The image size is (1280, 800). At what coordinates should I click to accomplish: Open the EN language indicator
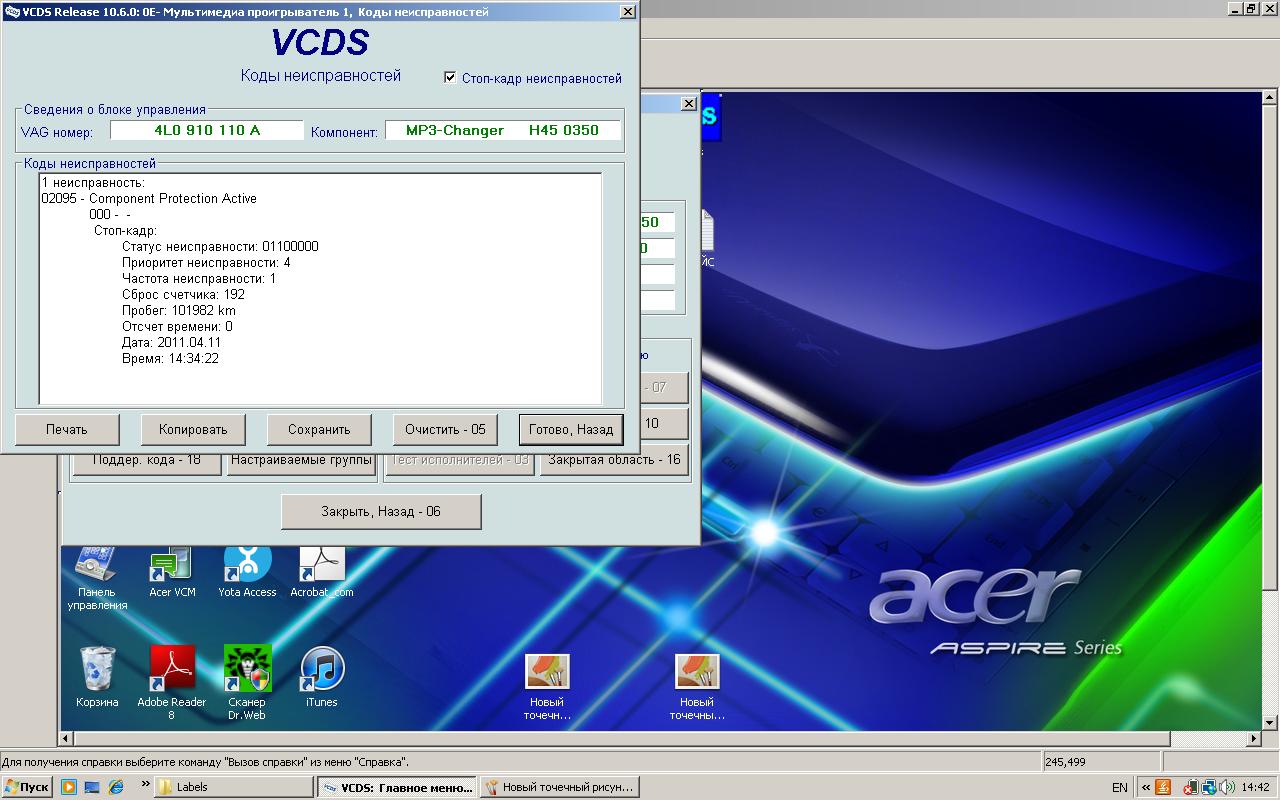pyautogui.click(x=1119, y=787)
